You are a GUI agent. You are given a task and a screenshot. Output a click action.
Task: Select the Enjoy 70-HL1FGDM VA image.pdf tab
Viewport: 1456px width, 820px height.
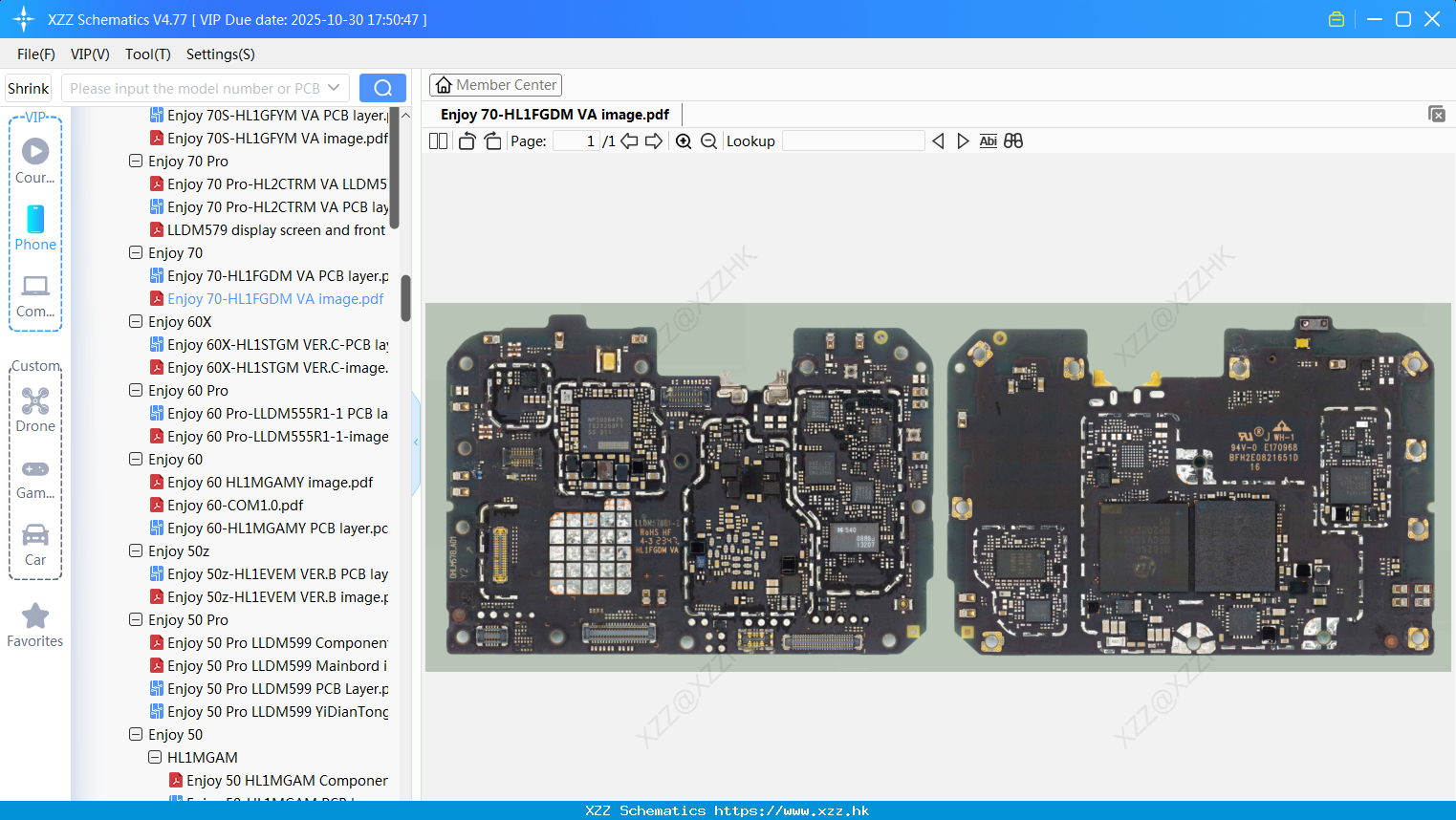(x=554, y=115)
